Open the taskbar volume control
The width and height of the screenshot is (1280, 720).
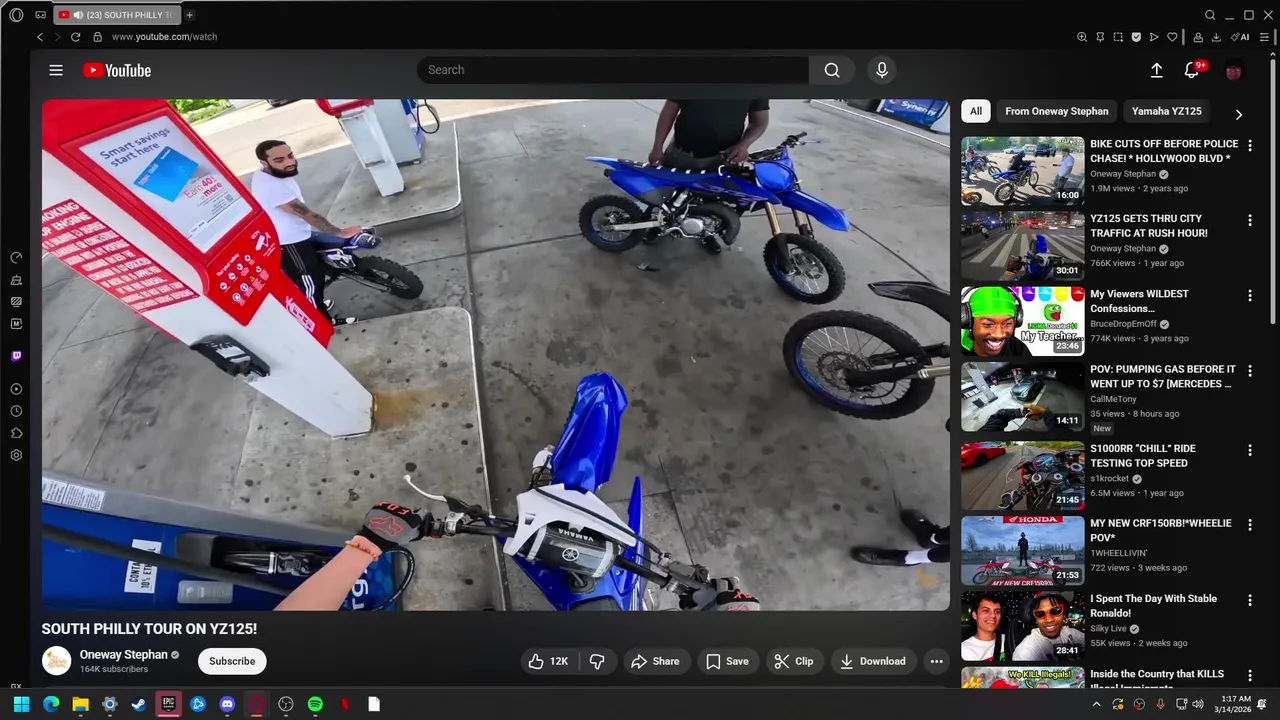(1200, 704)
